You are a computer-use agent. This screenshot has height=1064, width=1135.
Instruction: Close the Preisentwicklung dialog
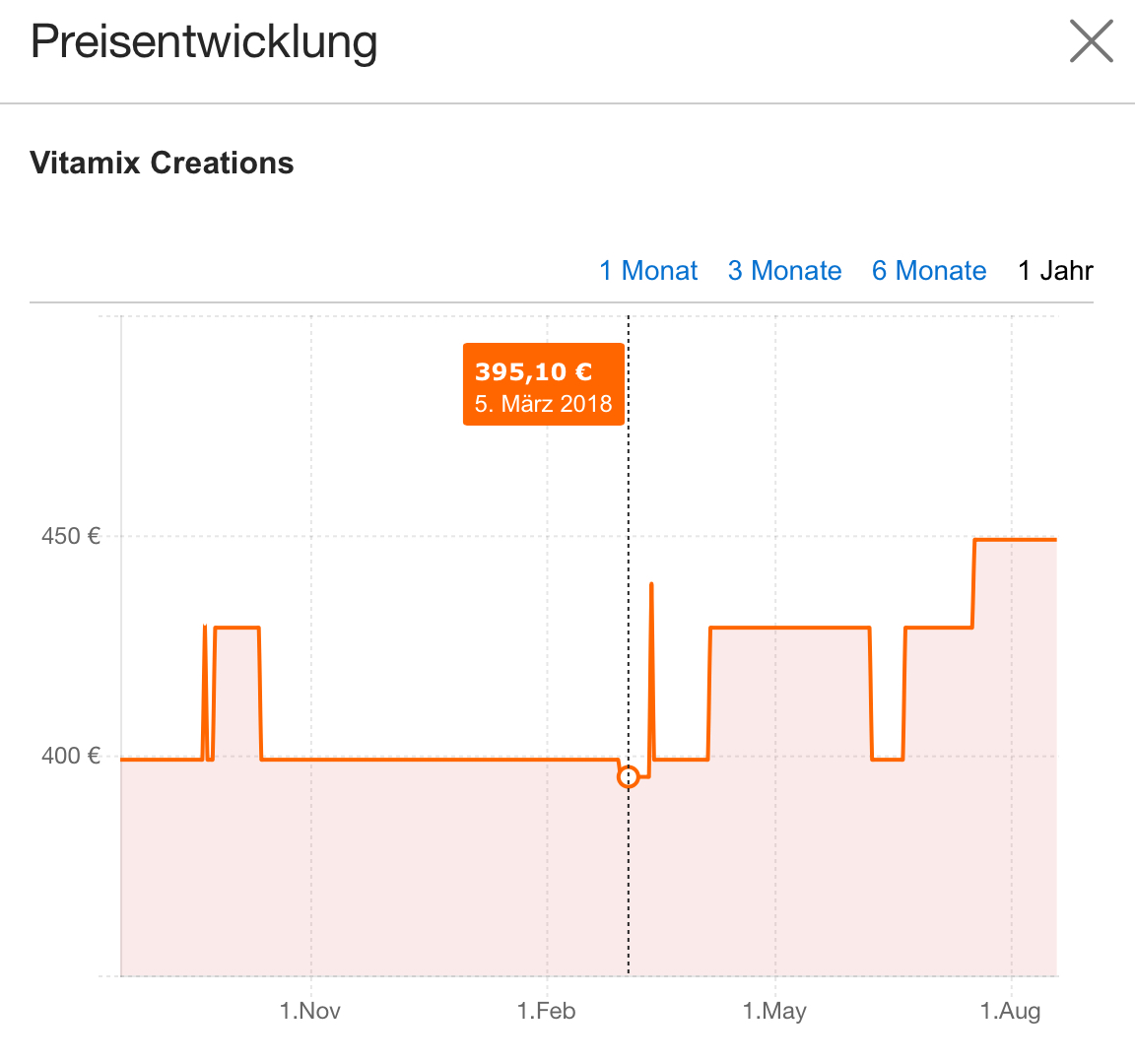point(1091,43)
